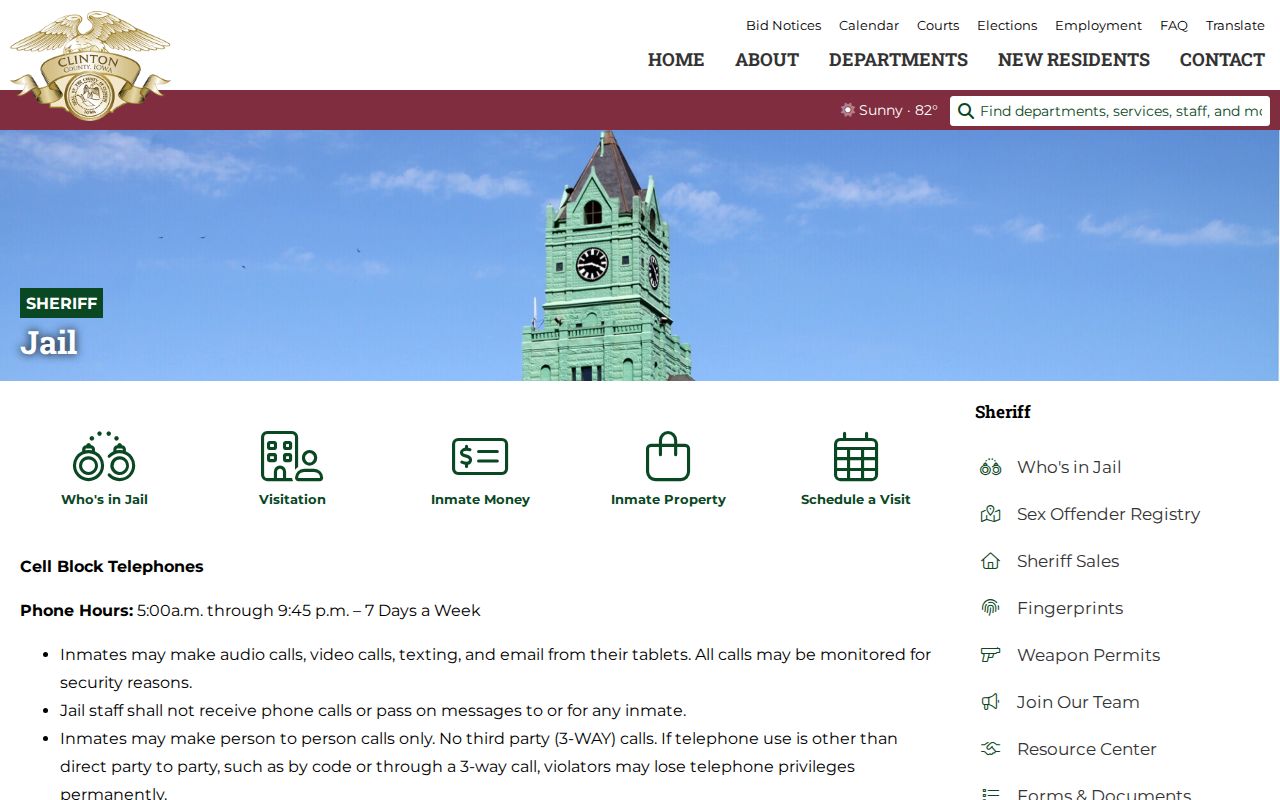This screenshot has width=1280, height=800.
Task: Open the HOME menu item
Action: (x=676, y=60)
